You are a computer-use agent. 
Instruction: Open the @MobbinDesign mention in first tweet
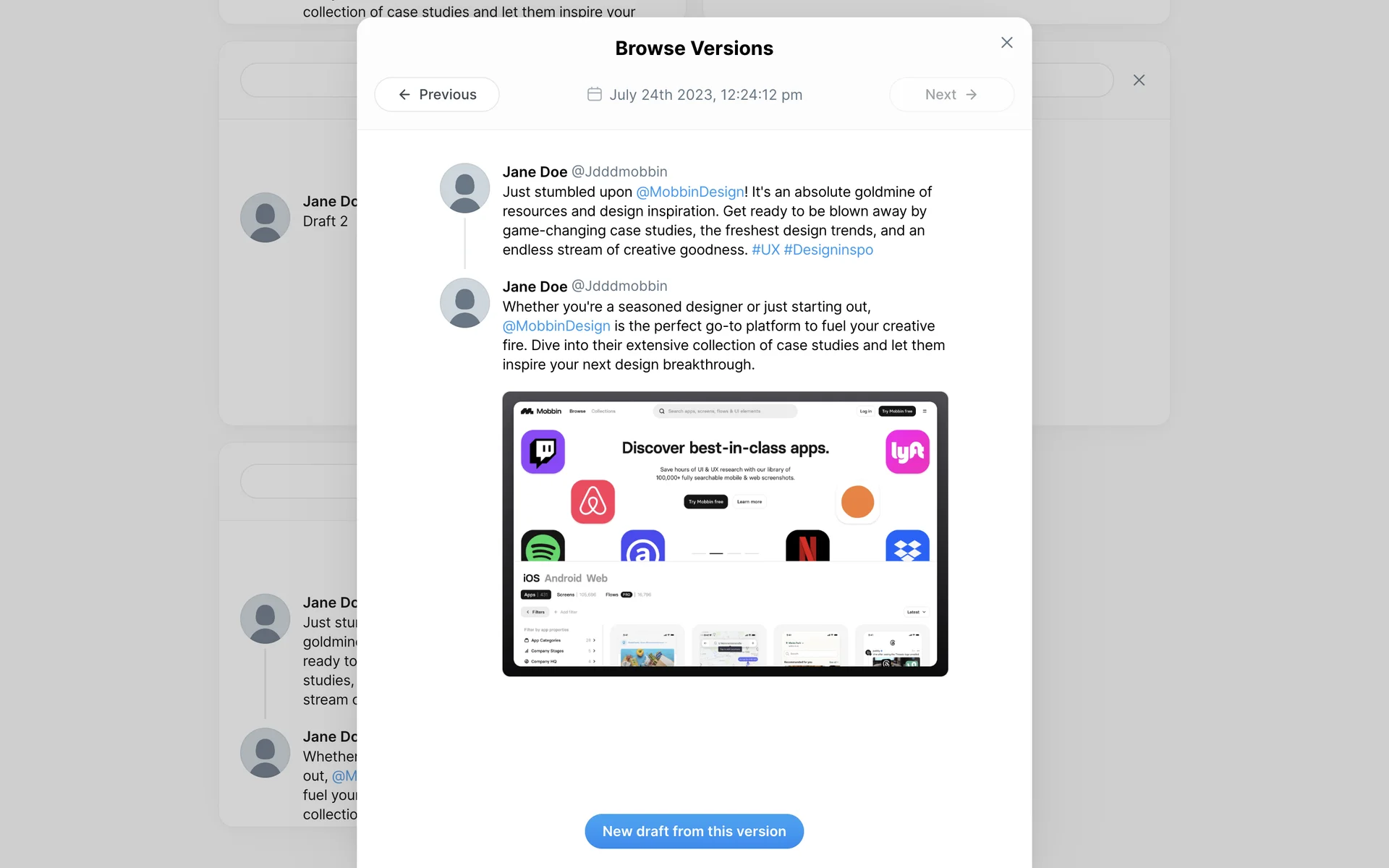click(690, 192)
